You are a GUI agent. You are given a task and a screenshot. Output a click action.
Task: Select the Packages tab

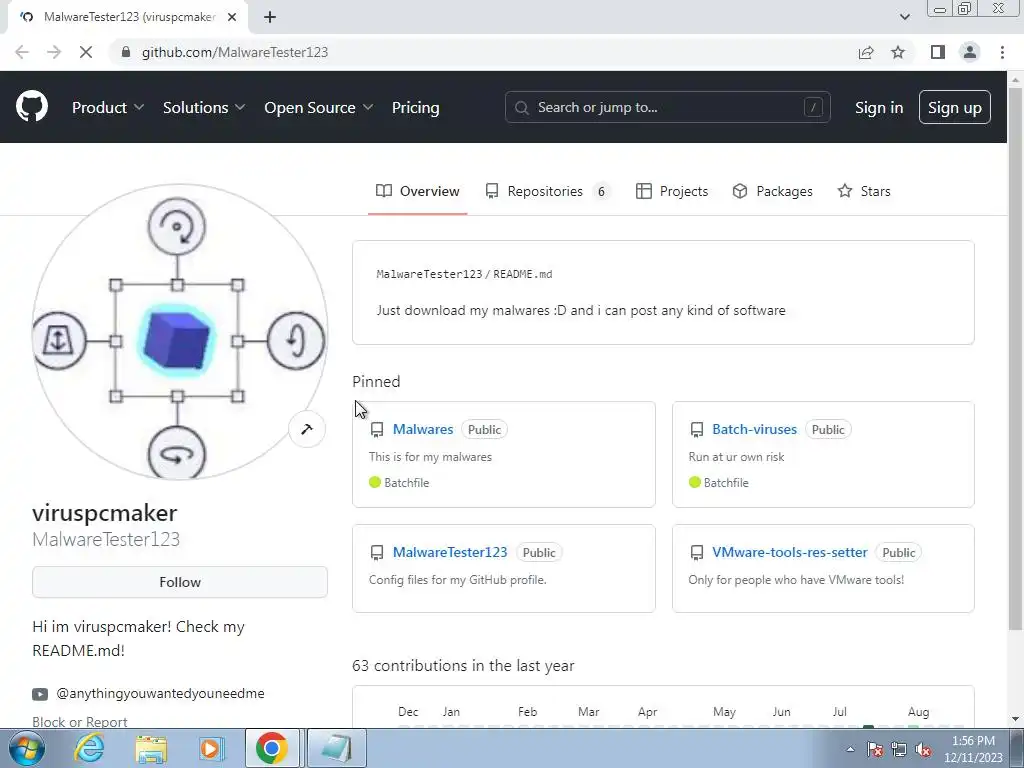(x=773, y=191)
